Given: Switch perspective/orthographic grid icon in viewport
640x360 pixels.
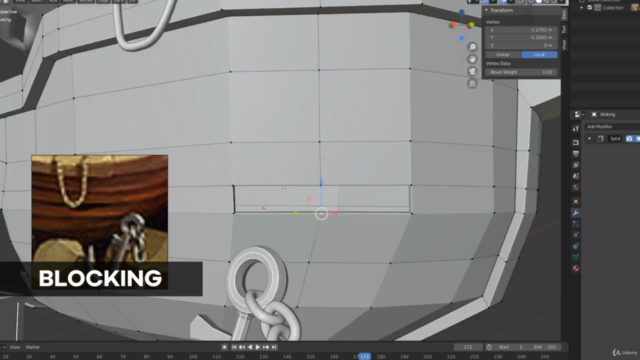Looking at the screenshot, I should coord(472,84).
